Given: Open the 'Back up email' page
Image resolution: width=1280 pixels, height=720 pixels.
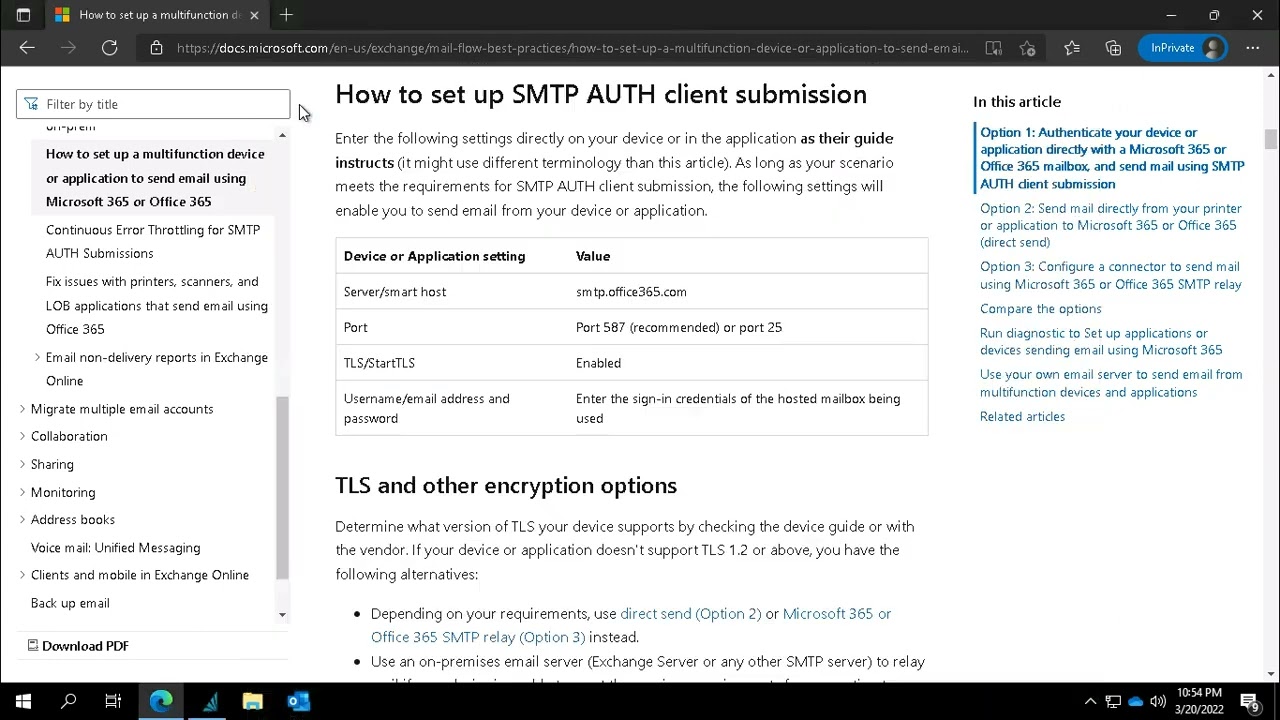Looking at the screenshot, I should [x=70, y=603].
